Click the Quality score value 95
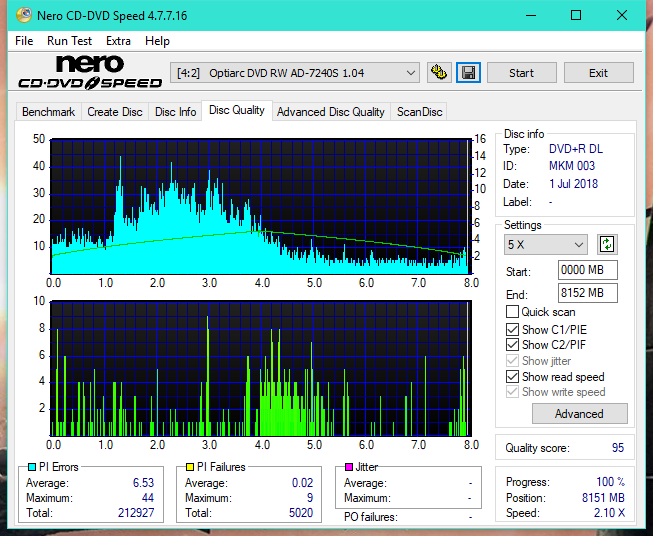 click(618, 448)
